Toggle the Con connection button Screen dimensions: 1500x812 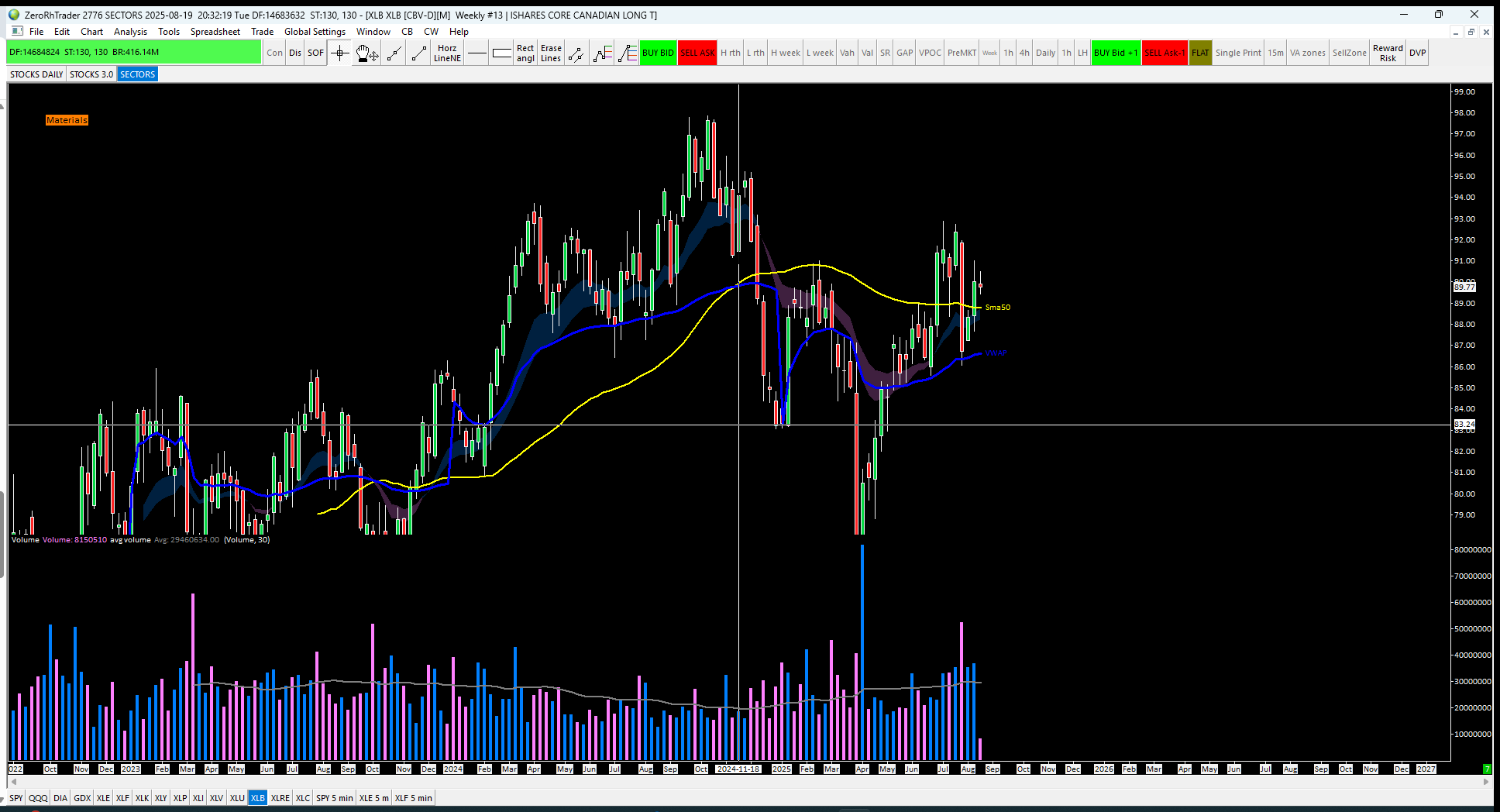275,53
